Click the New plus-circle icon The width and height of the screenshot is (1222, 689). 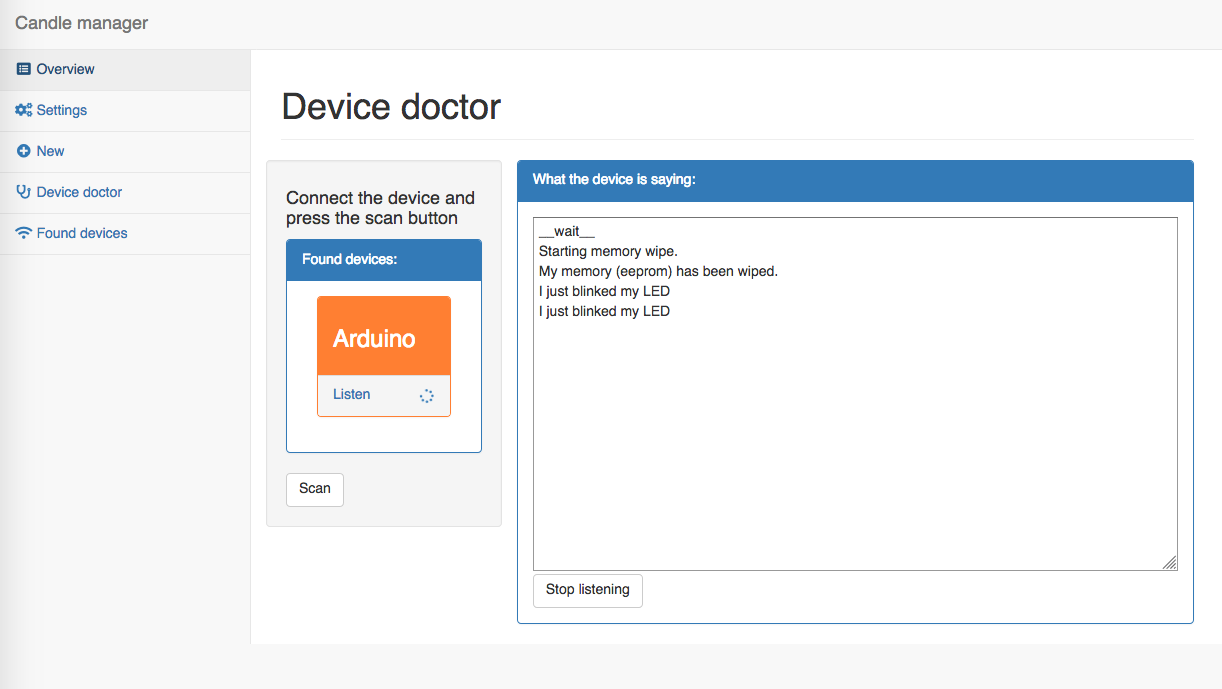pos(24,151)
